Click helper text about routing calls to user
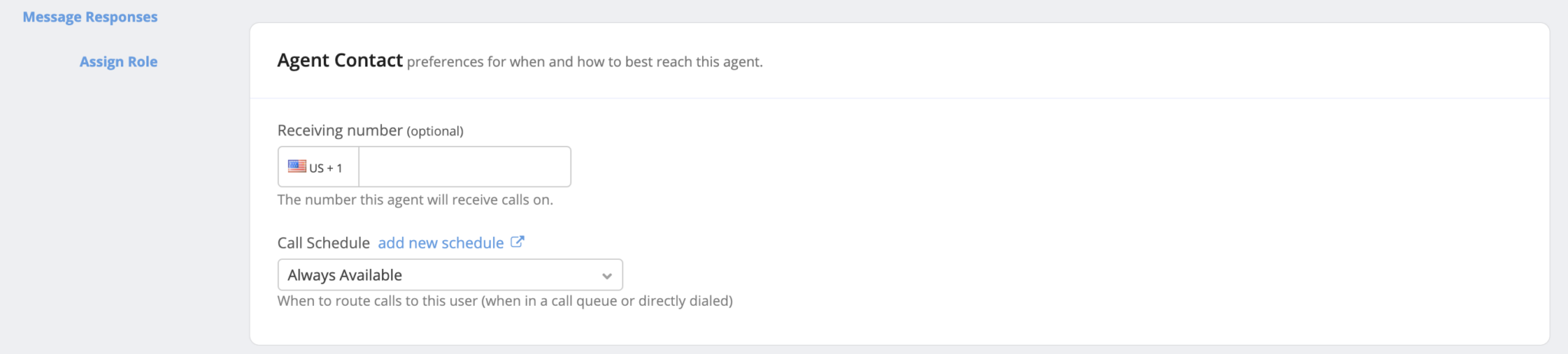The width and height of the screenshot is (1568, 354). tap(505, 300)
